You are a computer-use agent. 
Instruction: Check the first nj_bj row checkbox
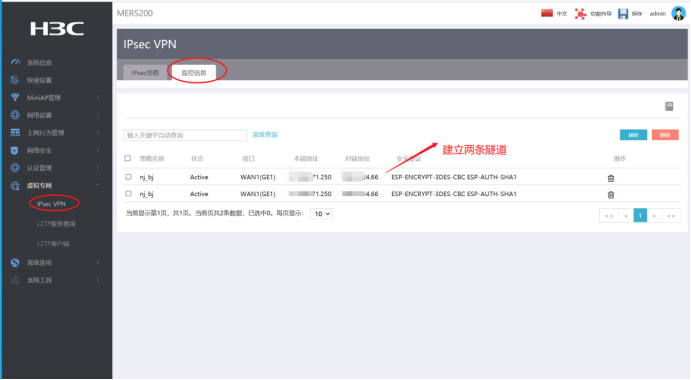(128, 177)
